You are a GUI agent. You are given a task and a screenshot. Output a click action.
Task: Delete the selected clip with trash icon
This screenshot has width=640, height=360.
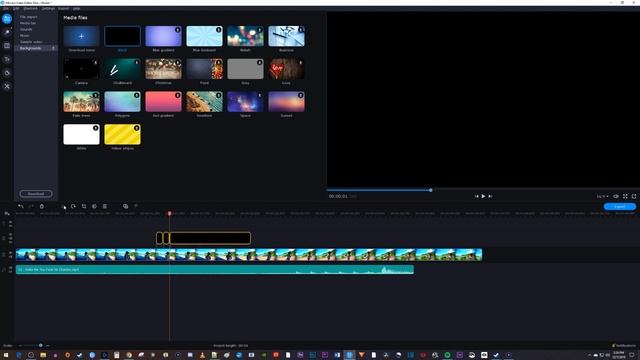click(42, 206)
